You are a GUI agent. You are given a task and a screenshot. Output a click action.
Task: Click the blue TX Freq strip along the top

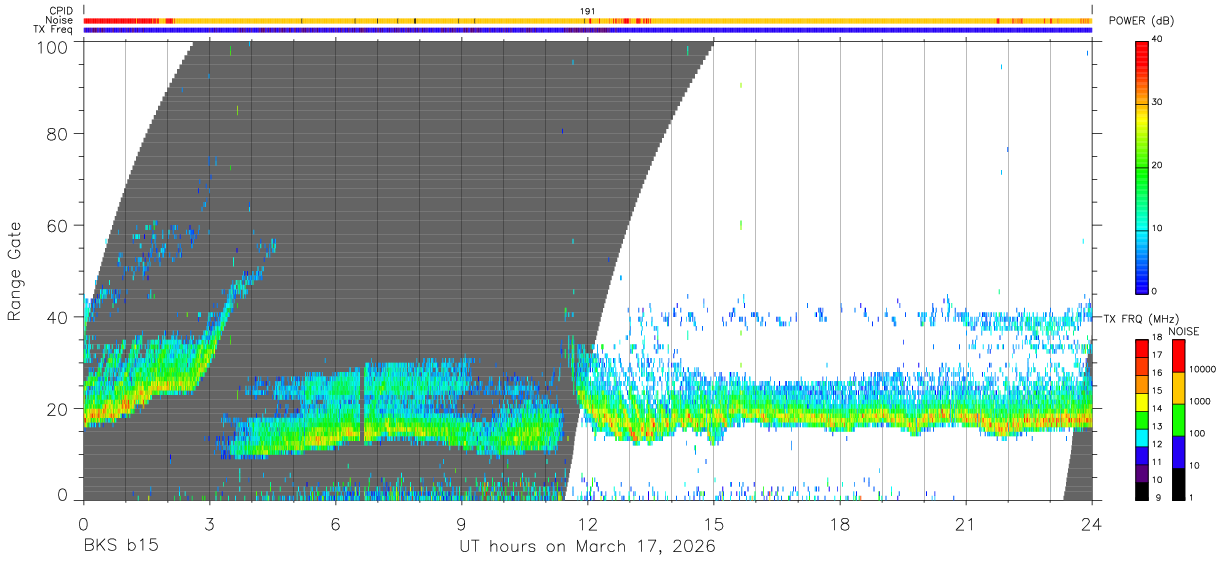pos(588,30)
